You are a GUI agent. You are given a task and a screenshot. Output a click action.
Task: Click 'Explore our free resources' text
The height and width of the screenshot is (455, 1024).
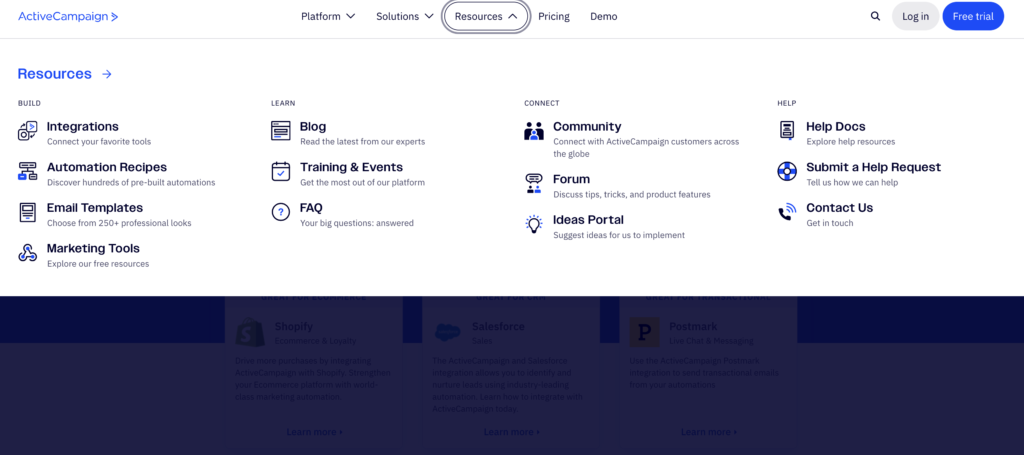98,264
